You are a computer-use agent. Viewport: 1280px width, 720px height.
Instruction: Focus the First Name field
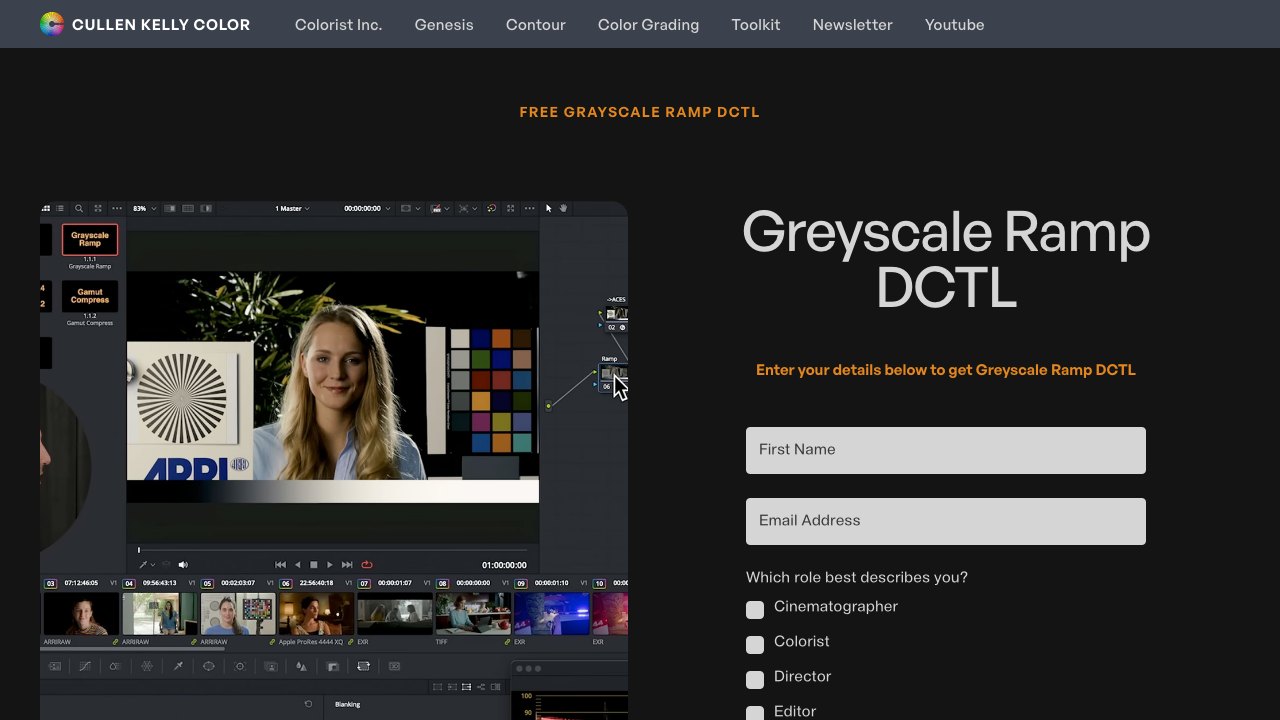pyautogui.click(x=946, y=450)
